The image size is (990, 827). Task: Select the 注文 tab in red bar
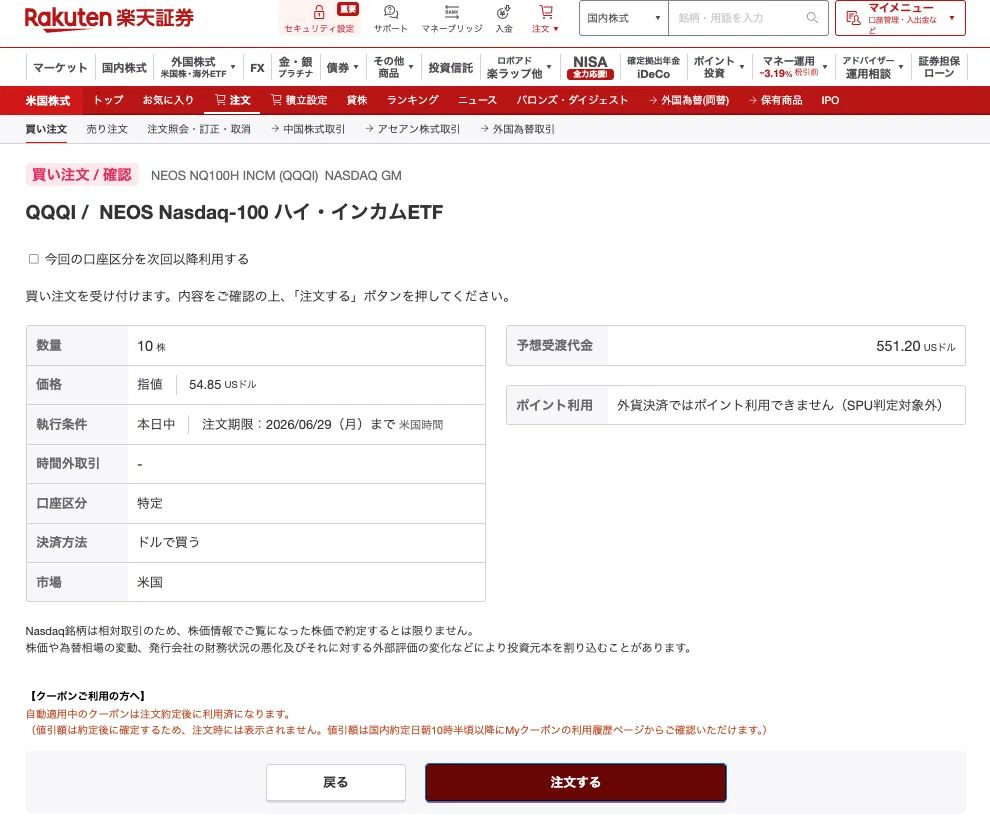point(233,100)
